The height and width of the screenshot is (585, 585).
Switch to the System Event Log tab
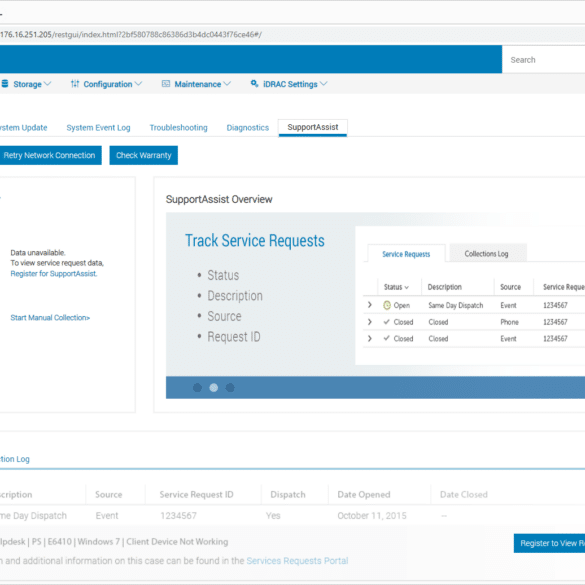98,128
